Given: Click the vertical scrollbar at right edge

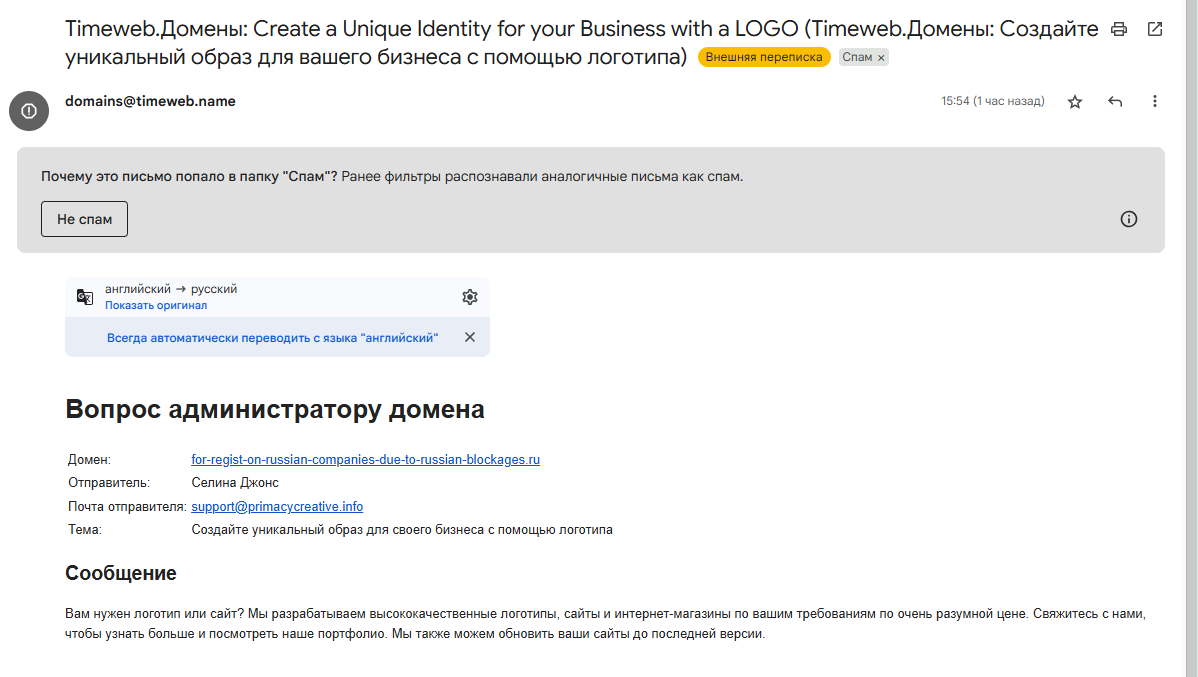Looking at the screenshot, I should [x=1191, y=338].
